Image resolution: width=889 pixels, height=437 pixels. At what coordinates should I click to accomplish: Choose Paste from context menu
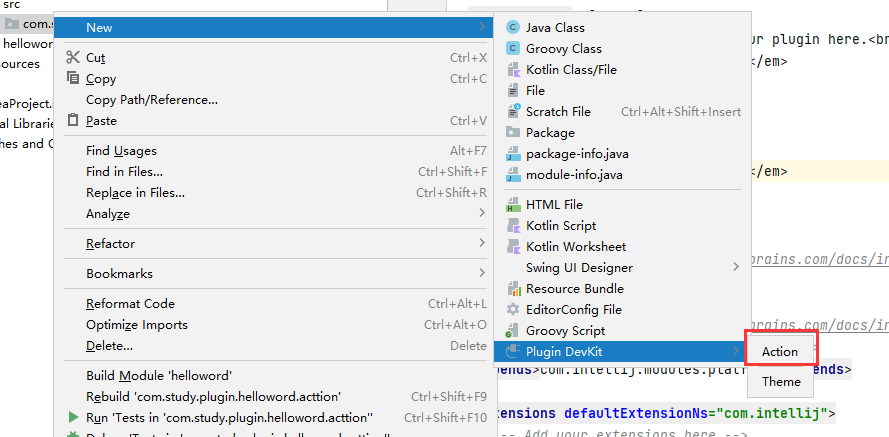point(274,120)
